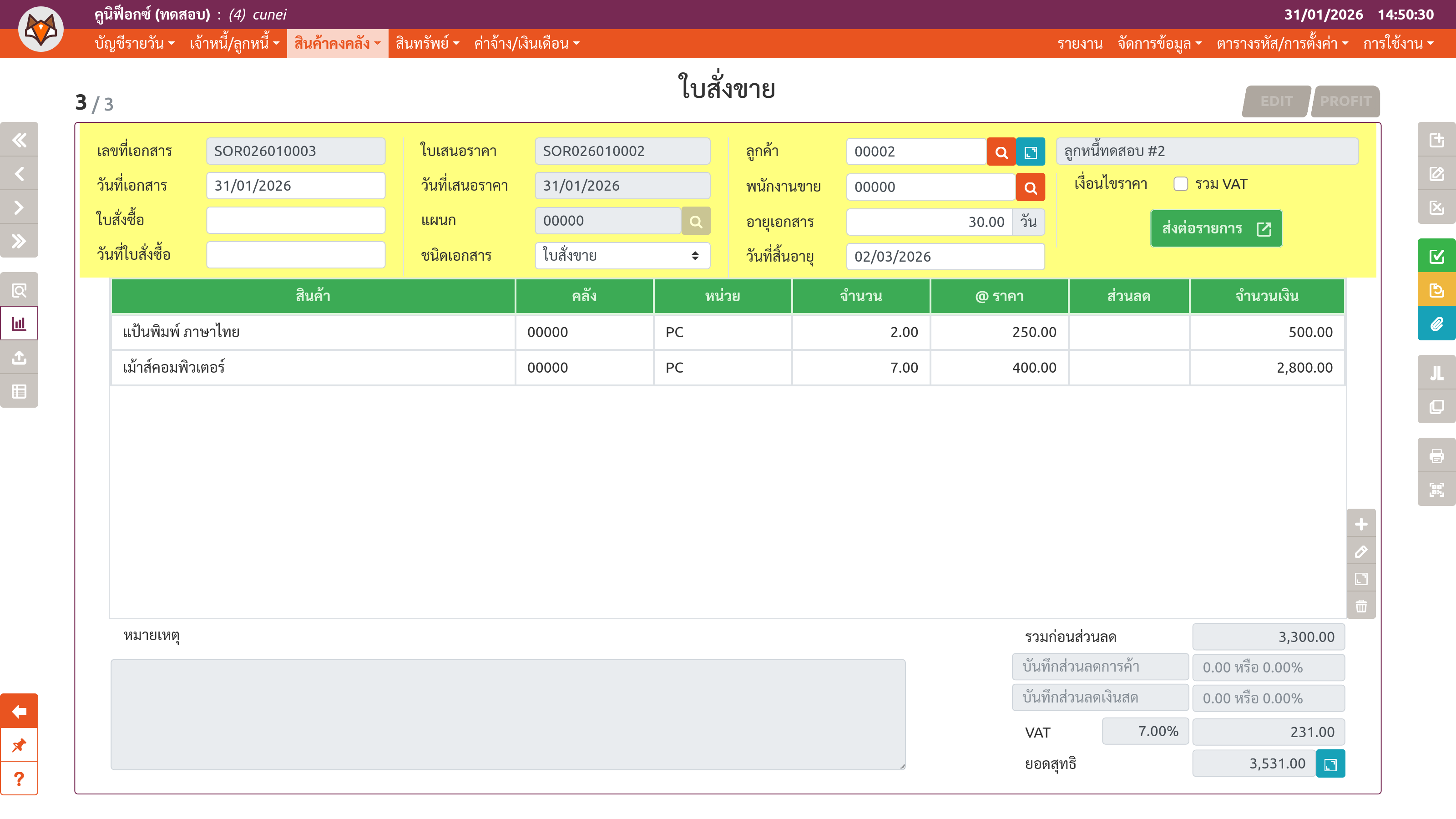
Task: Select the เม้าส์คอมพิวเตอร์ table row
Action: (x=727, y=368)
